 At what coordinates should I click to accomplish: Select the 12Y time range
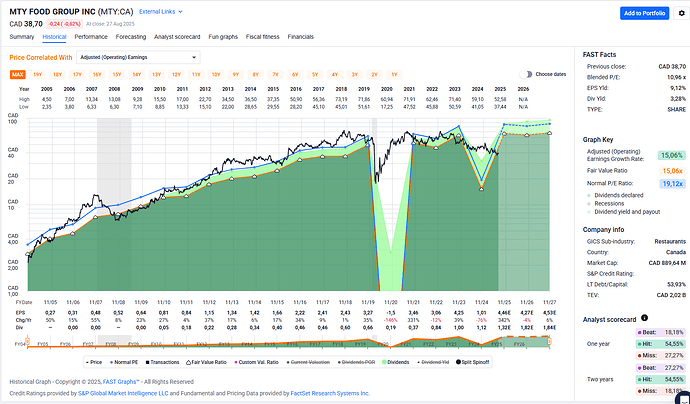click(176, 75)
